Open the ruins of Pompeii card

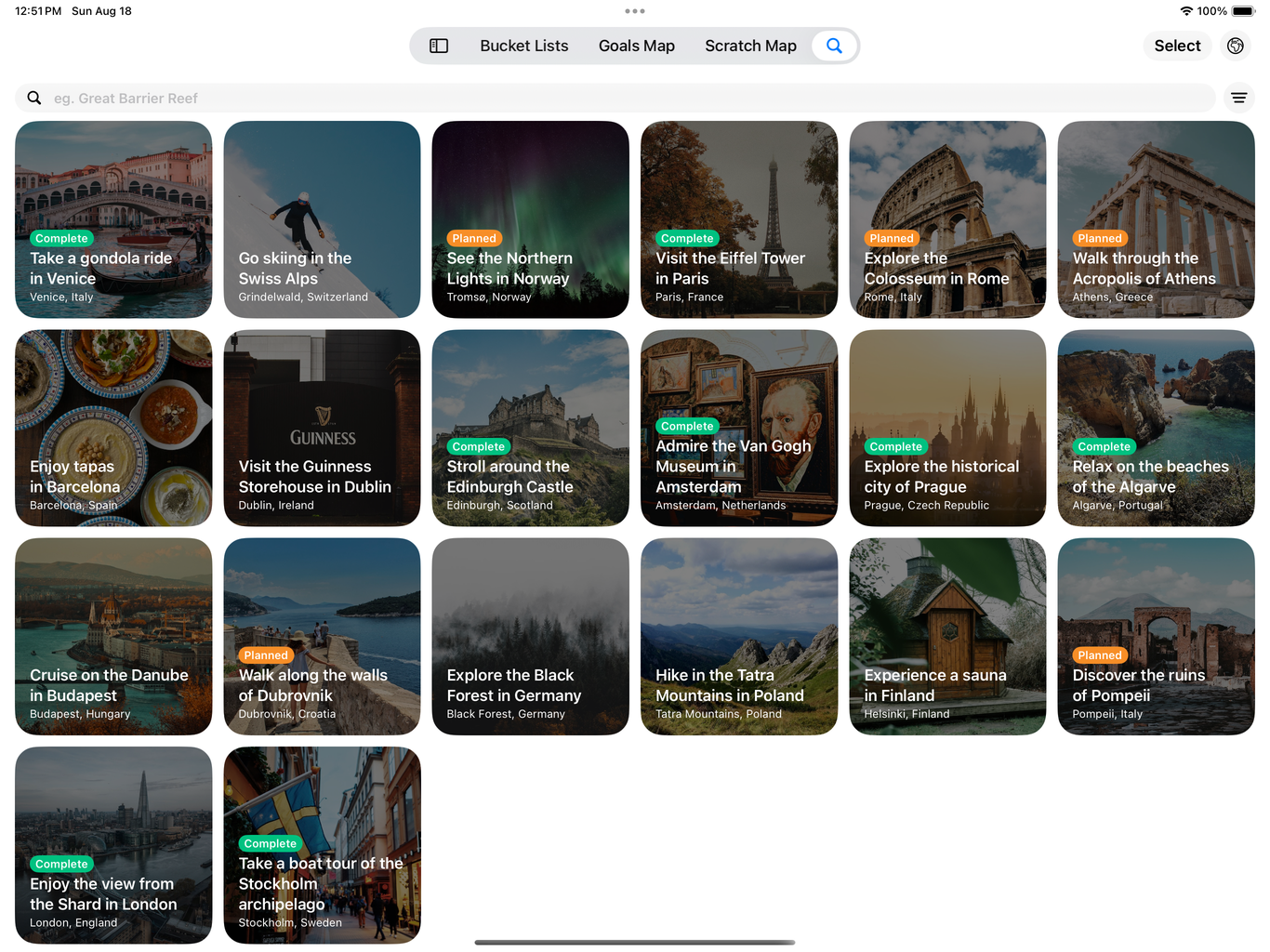[x=1157, y=637]
